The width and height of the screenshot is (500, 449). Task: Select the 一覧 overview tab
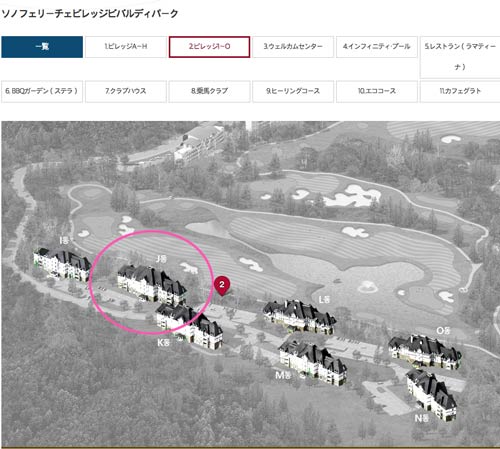pos(42,47)
